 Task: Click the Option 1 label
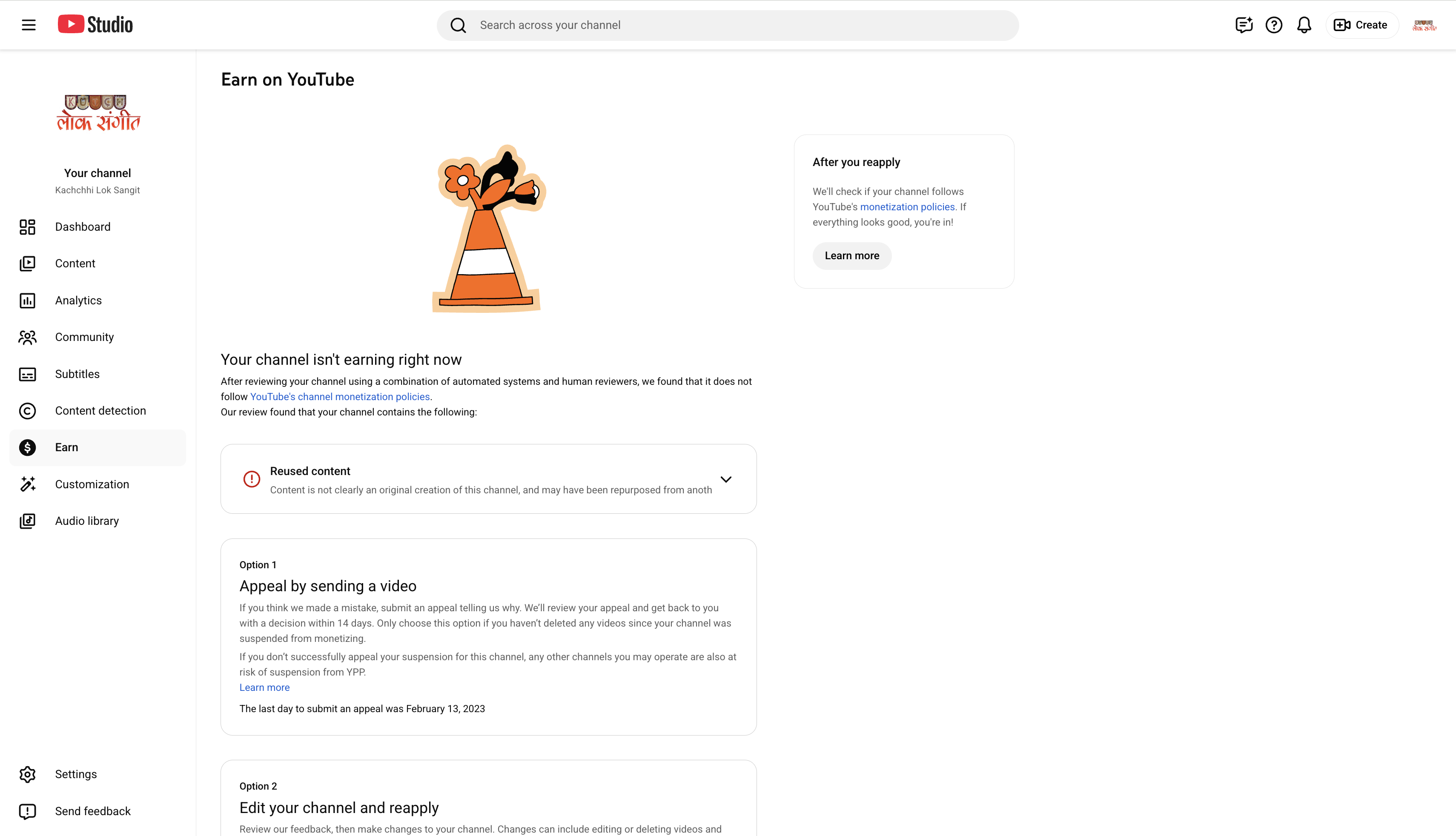click(258, 565)
